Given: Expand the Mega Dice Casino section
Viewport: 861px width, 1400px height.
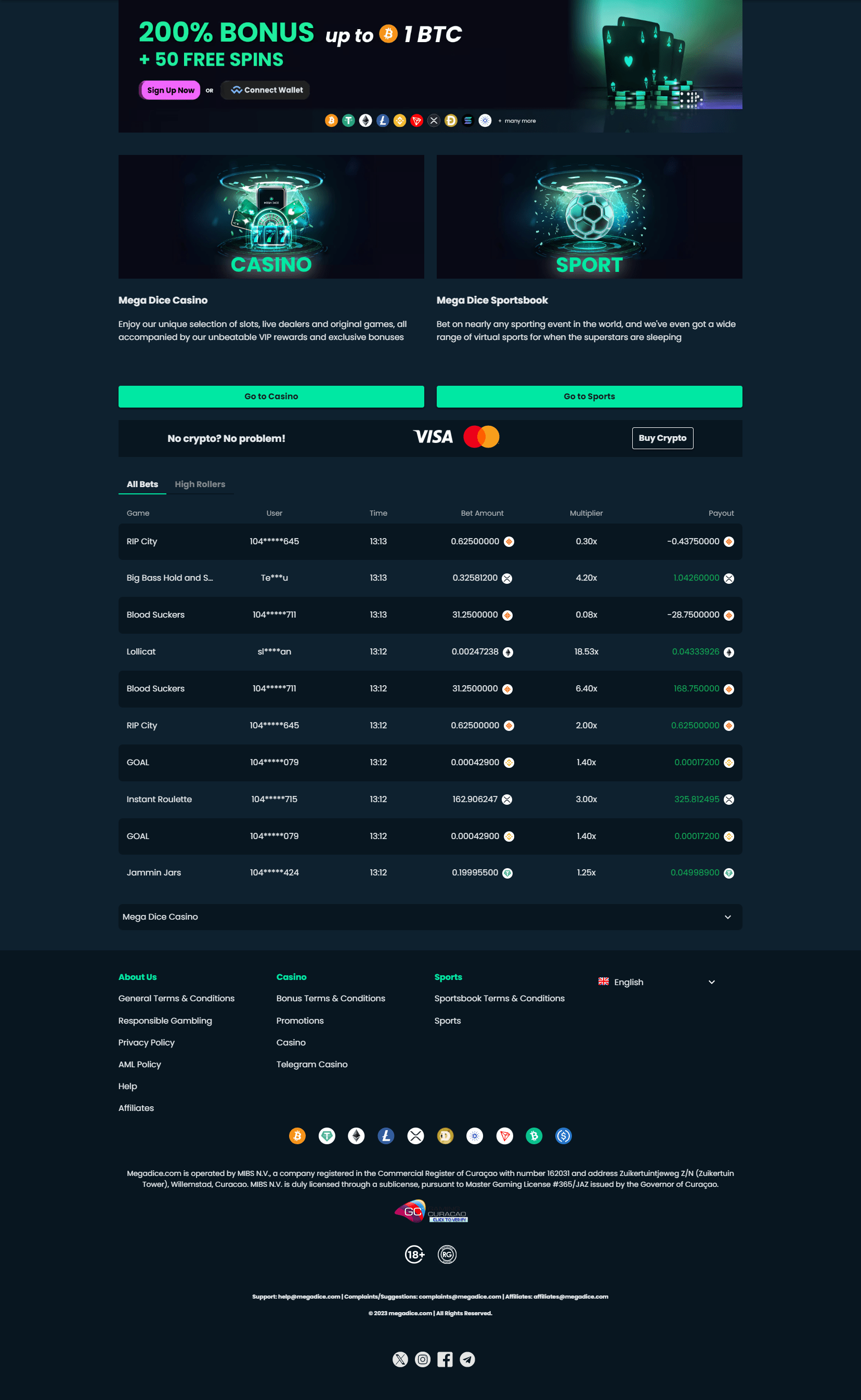Looking at the screenshot, I should [x=430, y=917].
